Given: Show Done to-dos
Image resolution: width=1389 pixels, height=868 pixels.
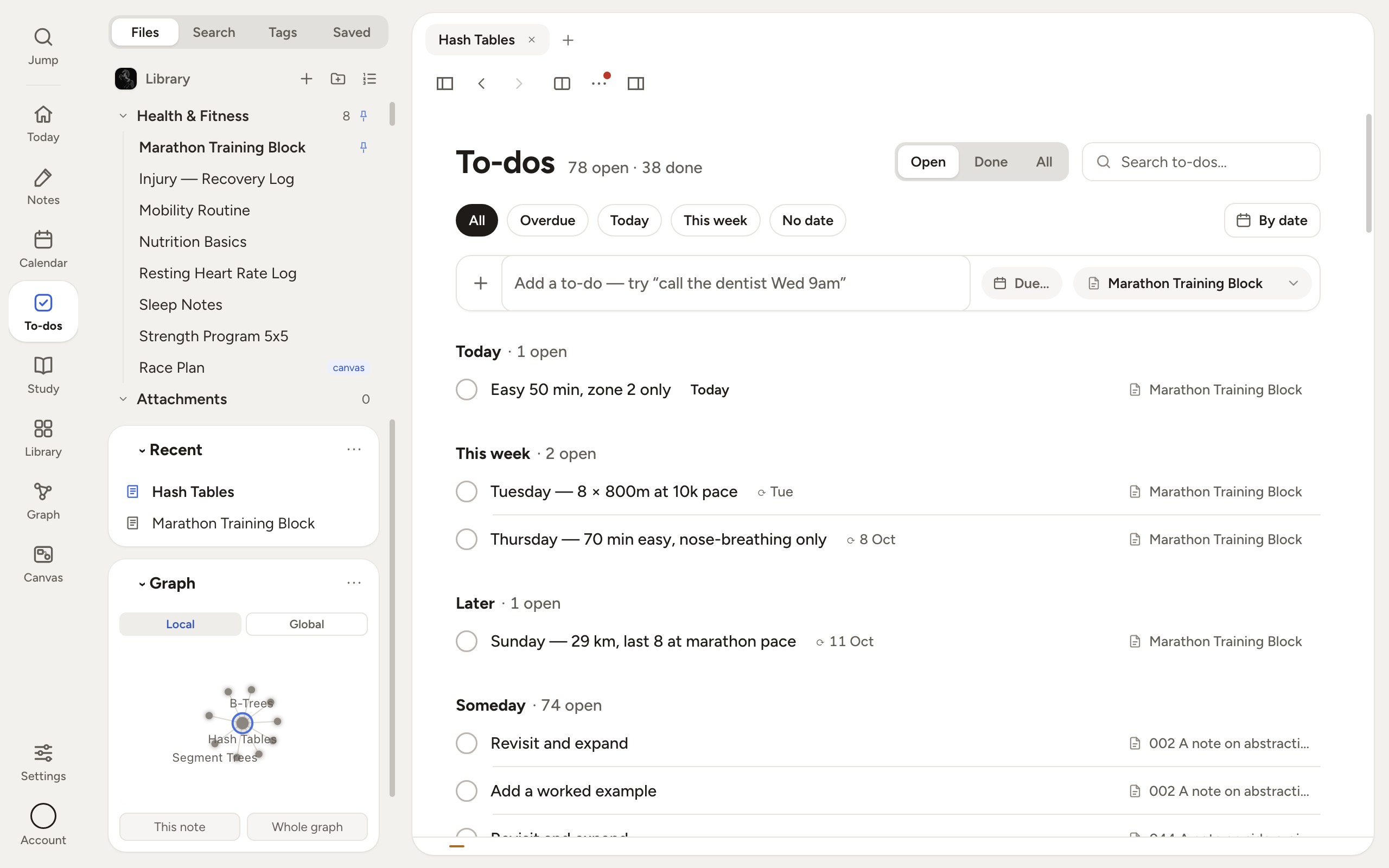Looking at the screenshot, I should [x=991, y=162].
